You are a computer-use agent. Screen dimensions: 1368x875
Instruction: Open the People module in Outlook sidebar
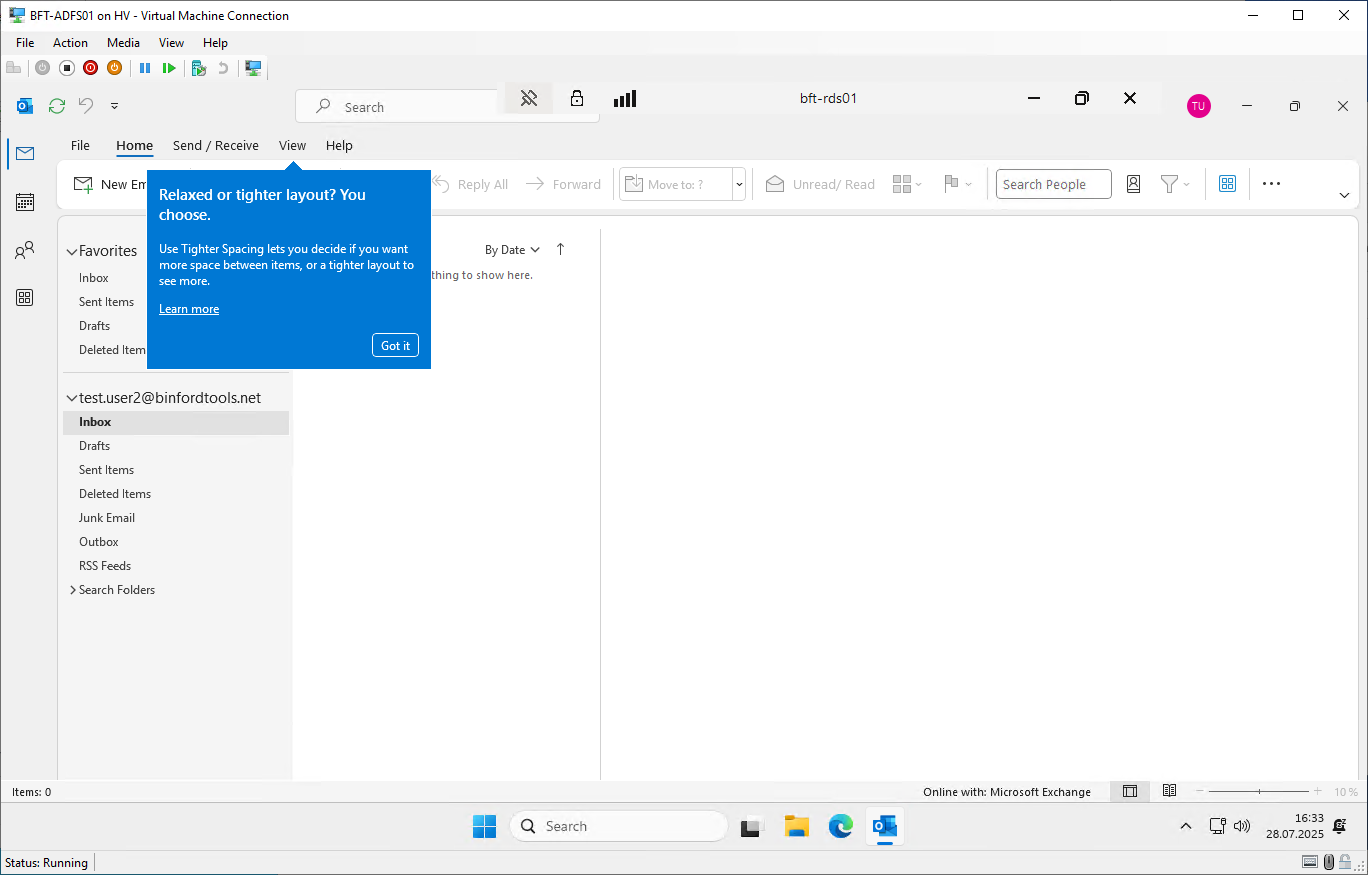[25, 250]
